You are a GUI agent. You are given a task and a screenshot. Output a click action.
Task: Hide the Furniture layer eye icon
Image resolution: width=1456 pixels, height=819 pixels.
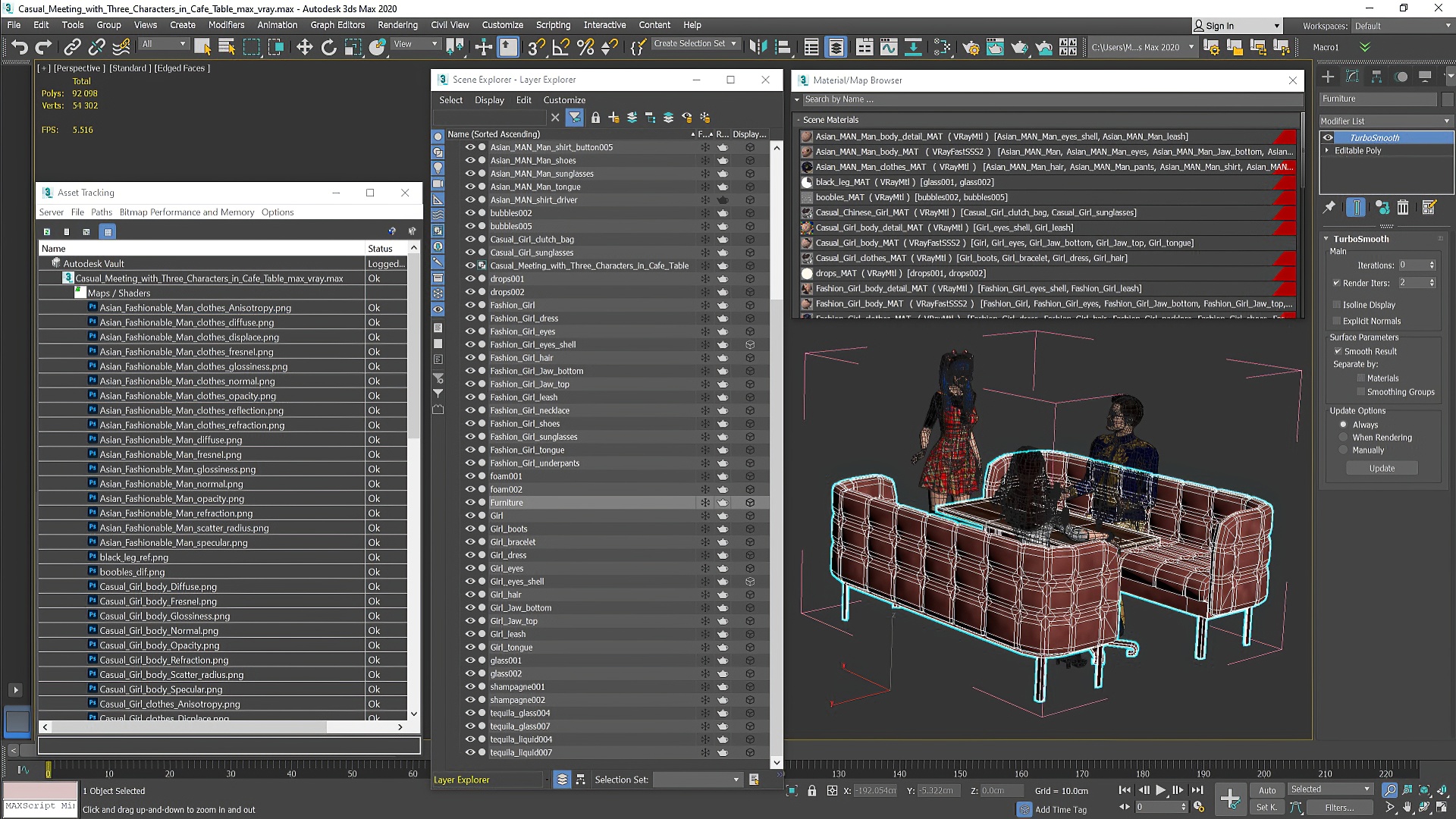click(470, 502)
